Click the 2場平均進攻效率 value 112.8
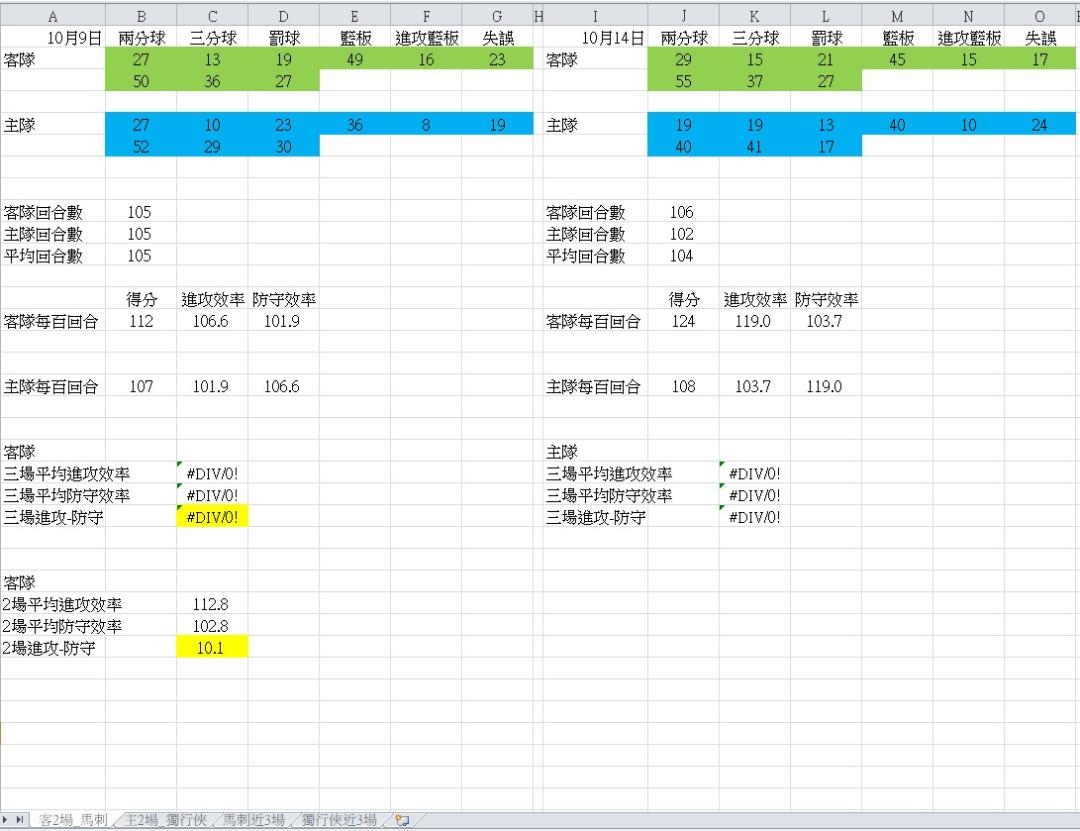 pyautogui.click(x=212, y=604)
